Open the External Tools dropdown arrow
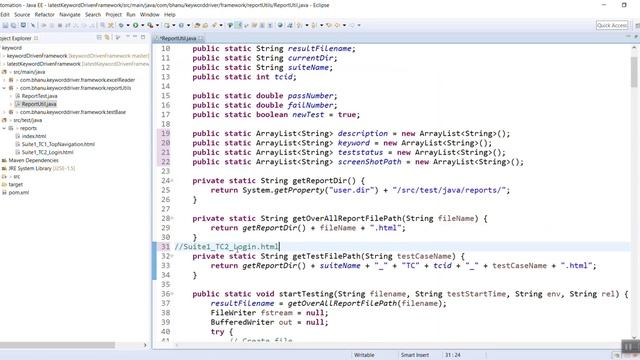The width and height of the screenshot is (640, 360). click(157, 25)
